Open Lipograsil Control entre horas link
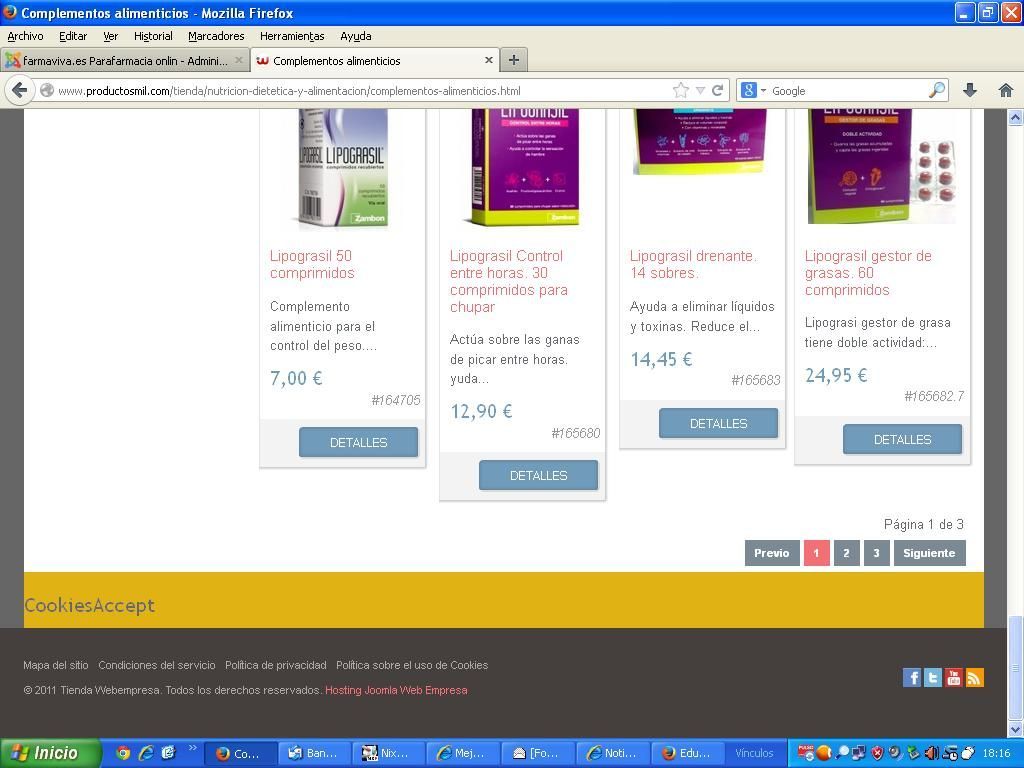The image size is (1024, 768). (x=508, y=281)
